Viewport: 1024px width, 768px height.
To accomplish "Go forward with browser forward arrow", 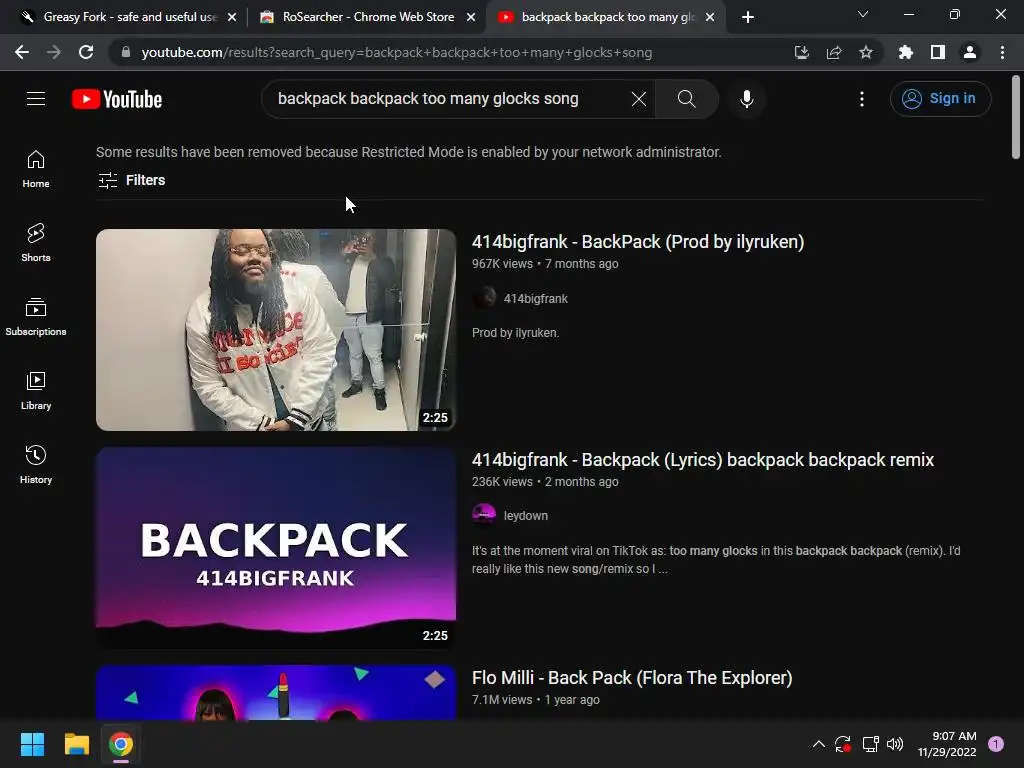I will (54, 52).
